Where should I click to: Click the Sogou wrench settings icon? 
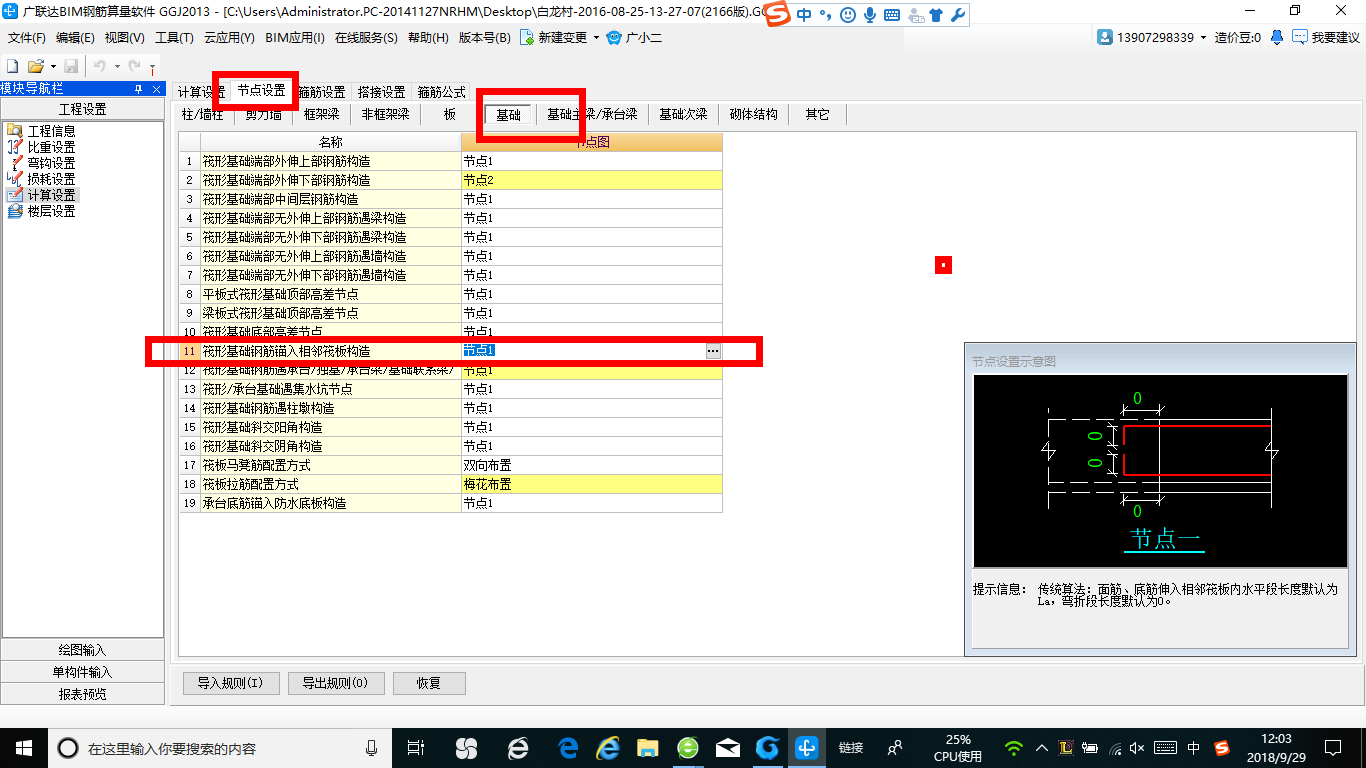[957, 15]
